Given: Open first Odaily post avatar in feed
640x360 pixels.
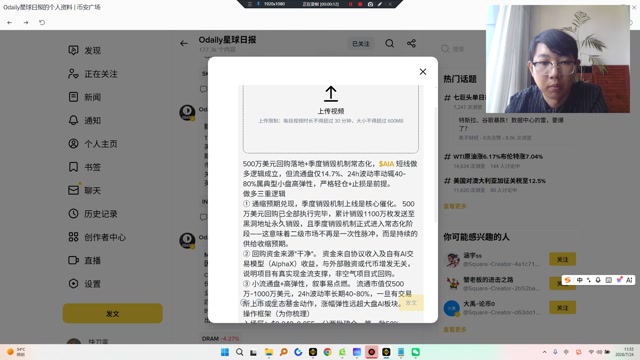Looking at the screenshot, I should coord(187,112).
